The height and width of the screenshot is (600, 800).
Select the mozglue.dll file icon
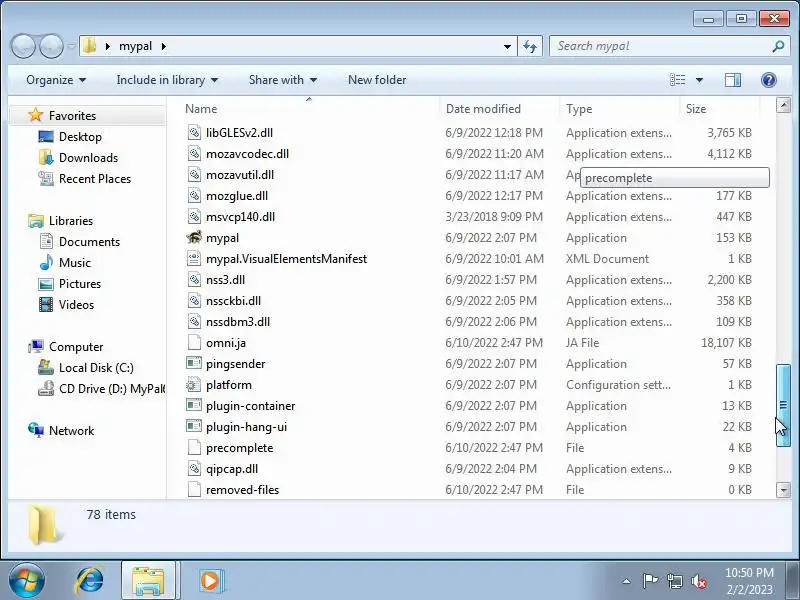coord(194,195)
